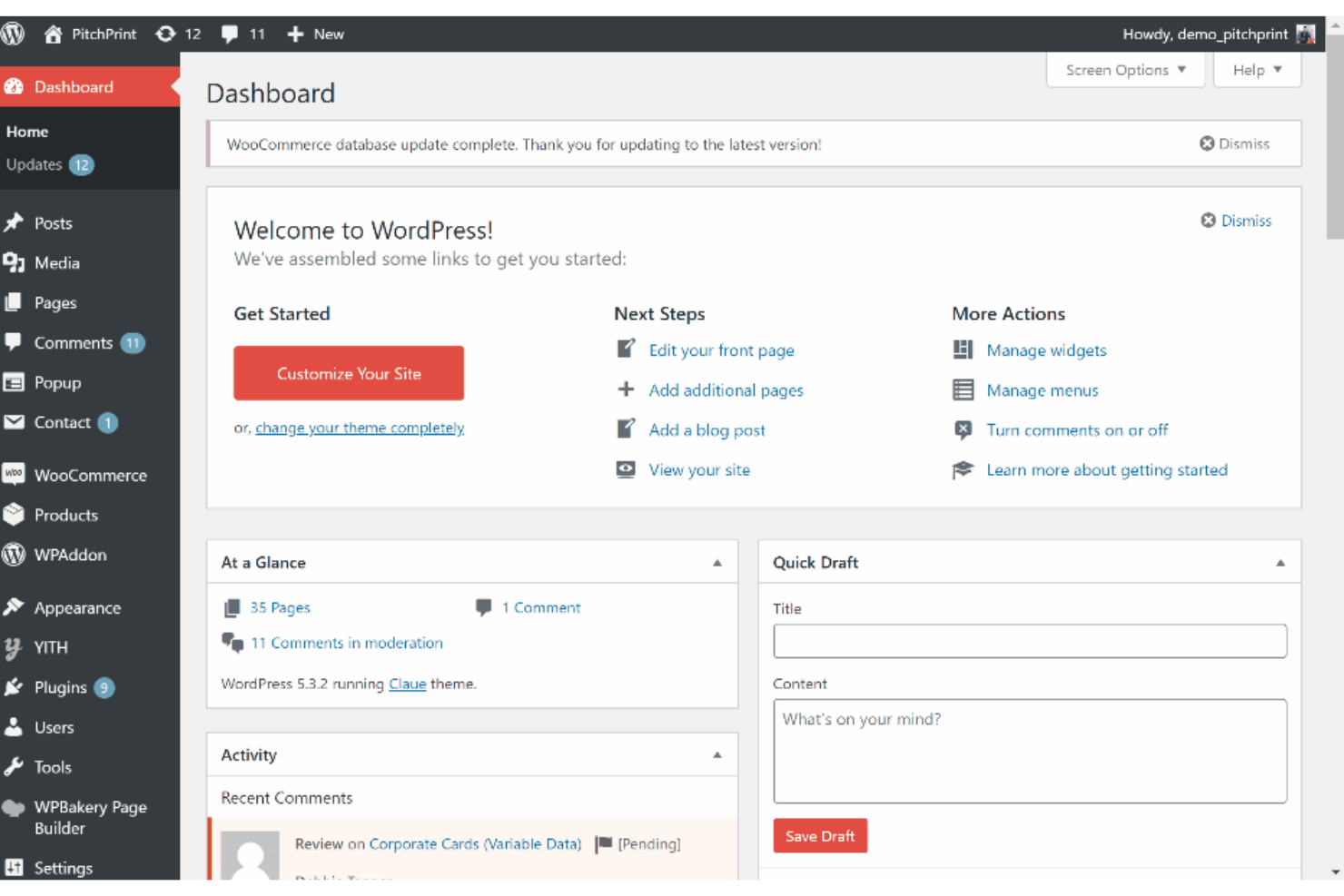Click the Plugins plug icon
Viewport: 1344px width, 896px height.
tap(13, 687)
